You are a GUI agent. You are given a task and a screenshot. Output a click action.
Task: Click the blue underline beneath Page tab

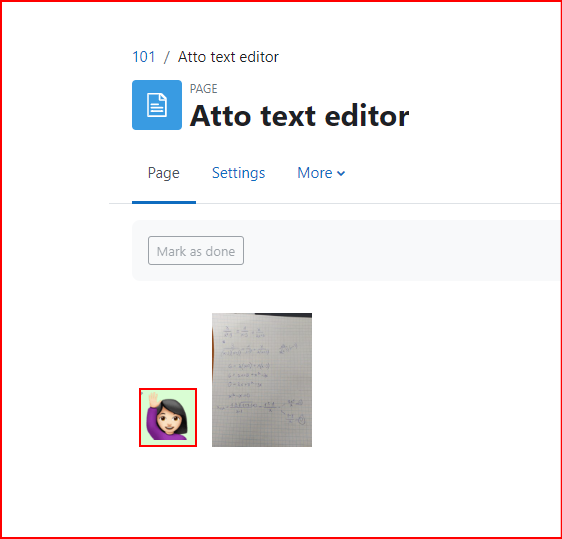click(x=164, y=202)
